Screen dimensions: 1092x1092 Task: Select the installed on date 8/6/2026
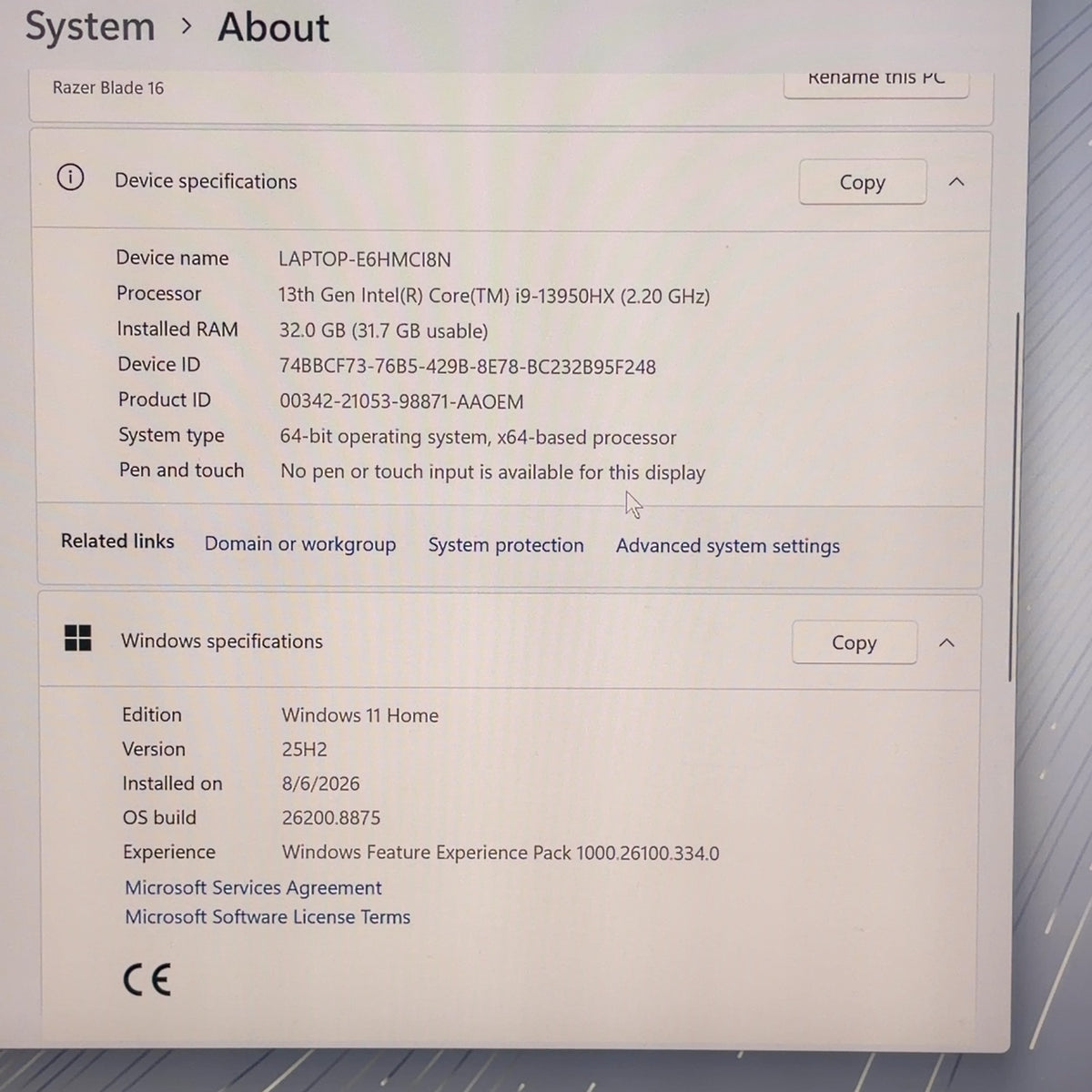tap(320, 784)
